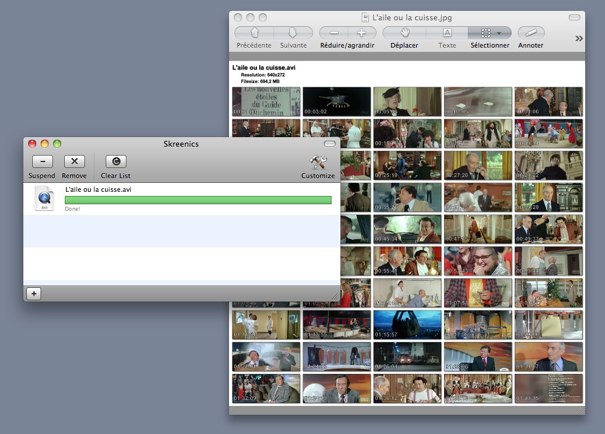605x434 pixels.
Task: Expand the toolbar overflow chevron
Action: (x=579, y=38)
